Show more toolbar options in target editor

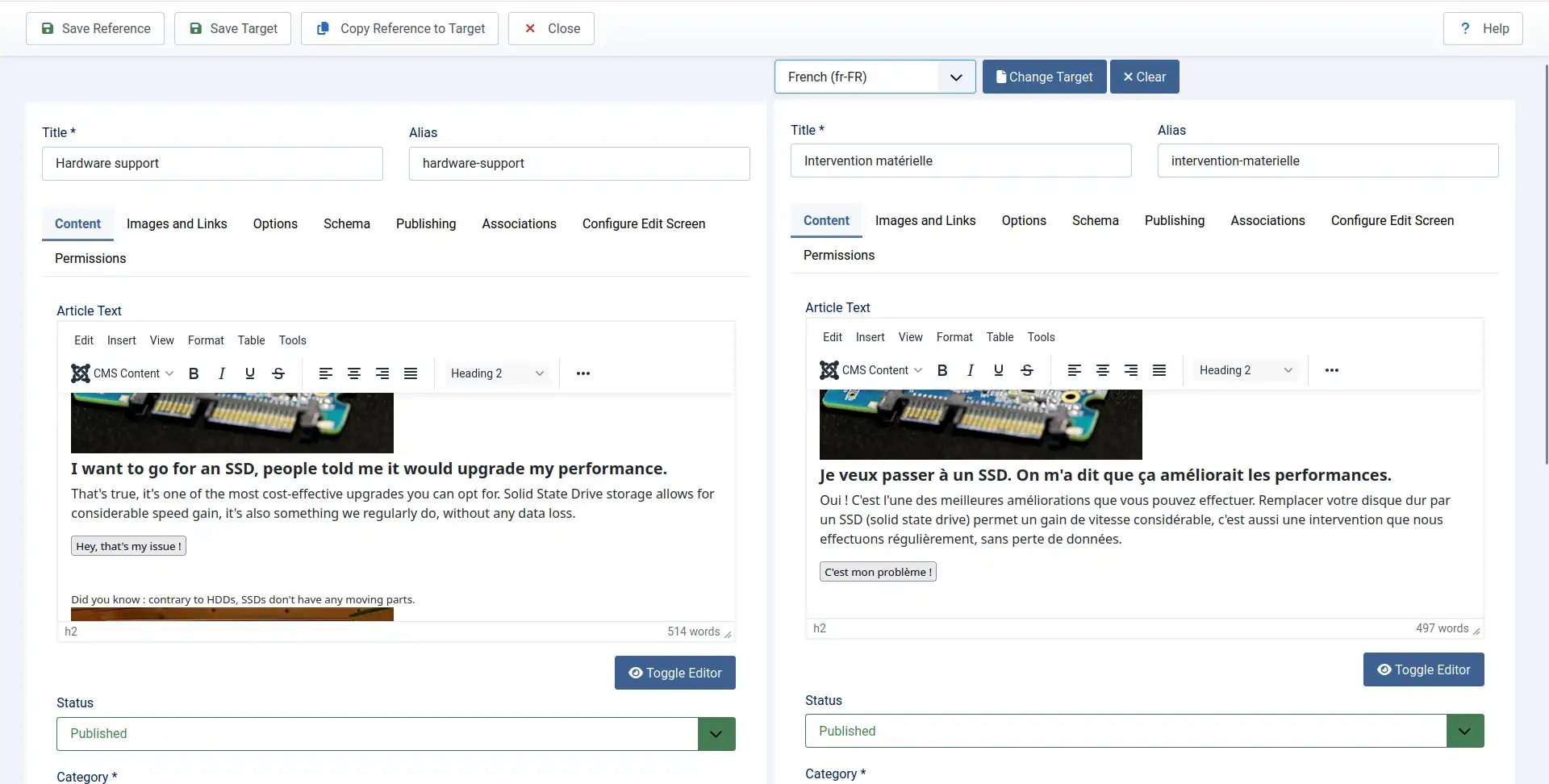(x=1332, y=370)
